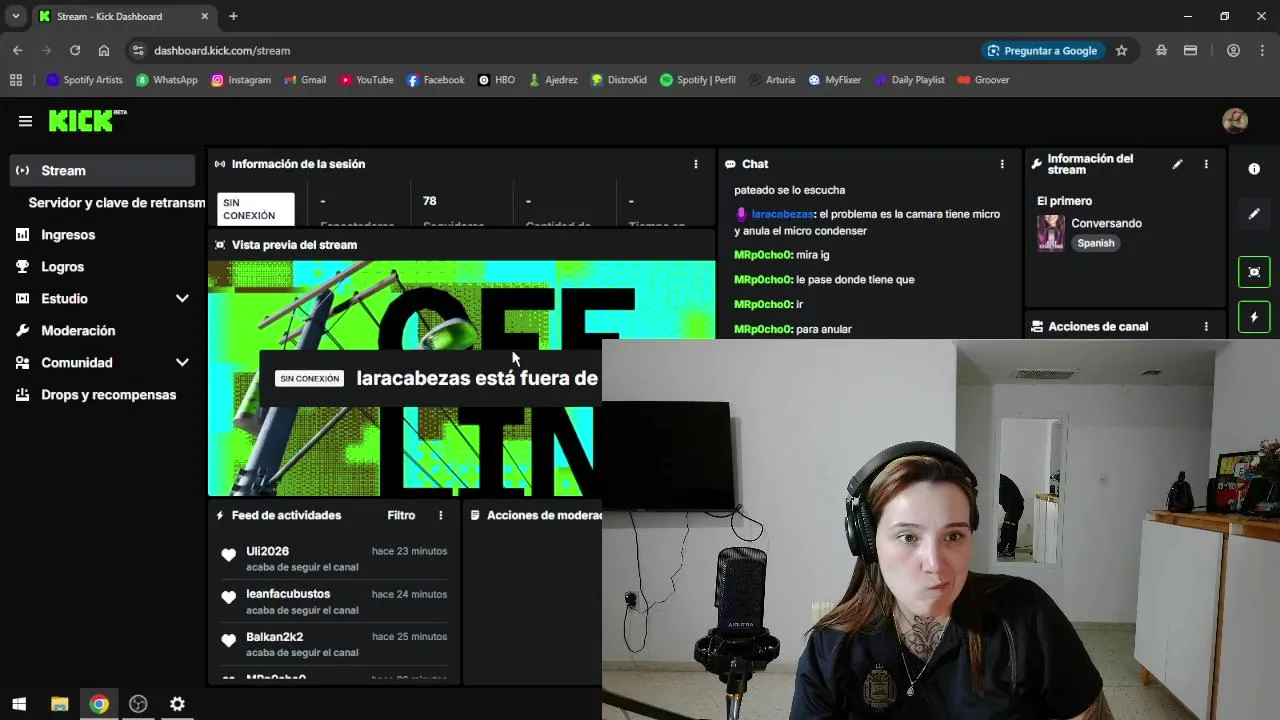Open YouTube bookmark
1280x720 pixels.
(366, 80)
